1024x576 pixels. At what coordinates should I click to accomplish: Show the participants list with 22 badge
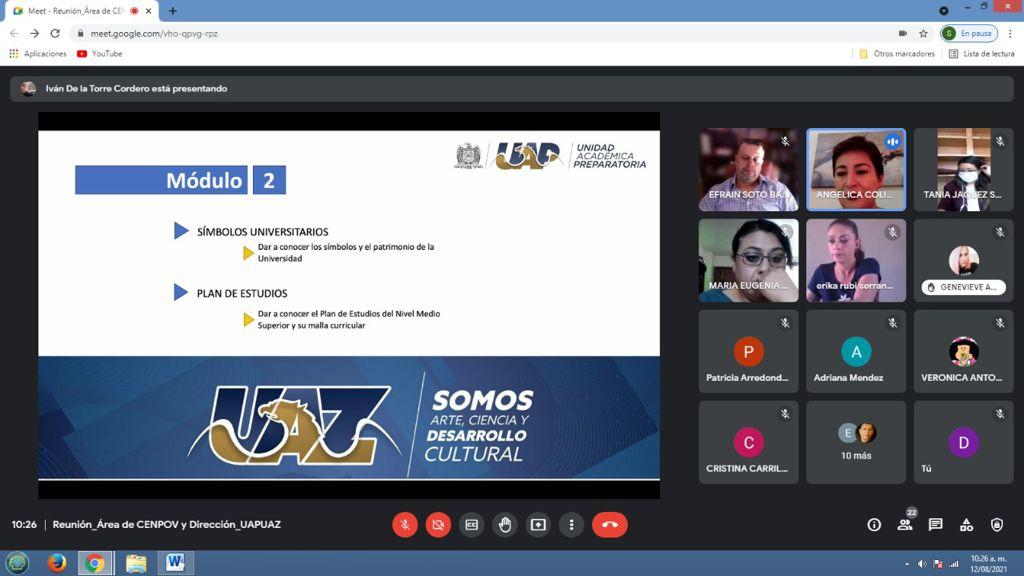coord(905,524)
